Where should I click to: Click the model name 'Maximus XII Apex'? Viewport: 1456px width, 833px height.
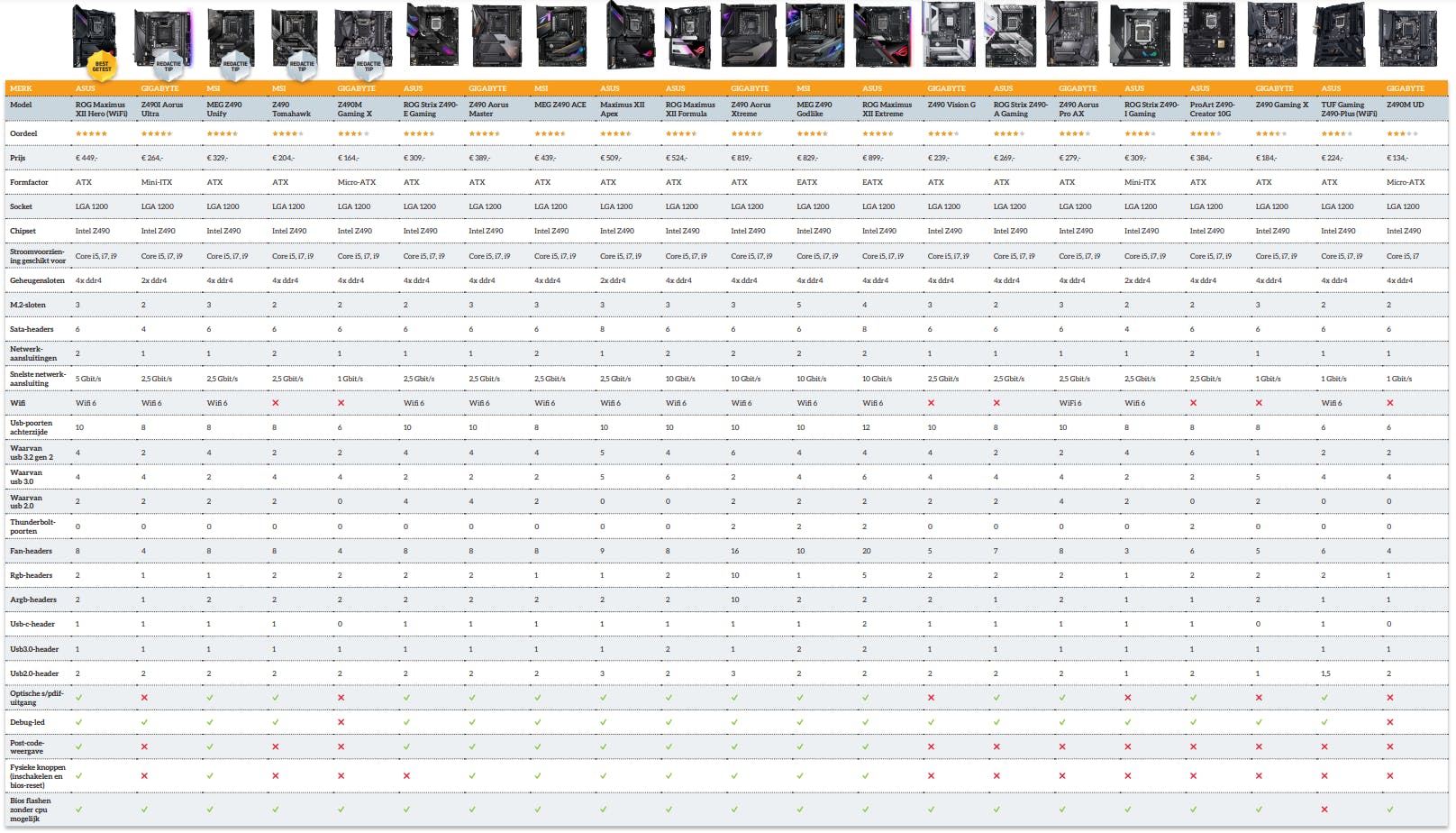pos(623,109)
